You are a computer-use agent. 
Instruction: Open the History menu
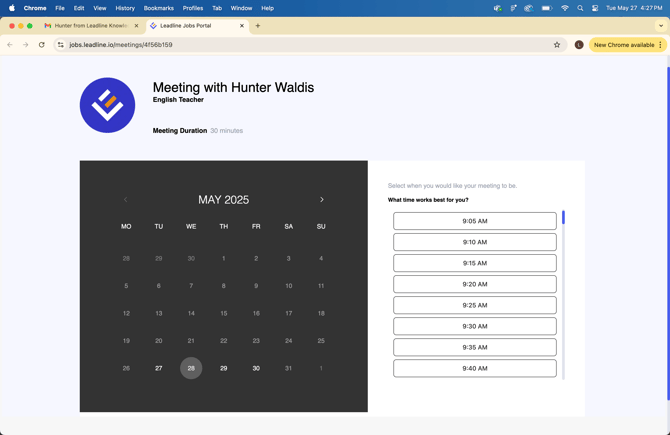pyautogui.click(x=125, y=8)
